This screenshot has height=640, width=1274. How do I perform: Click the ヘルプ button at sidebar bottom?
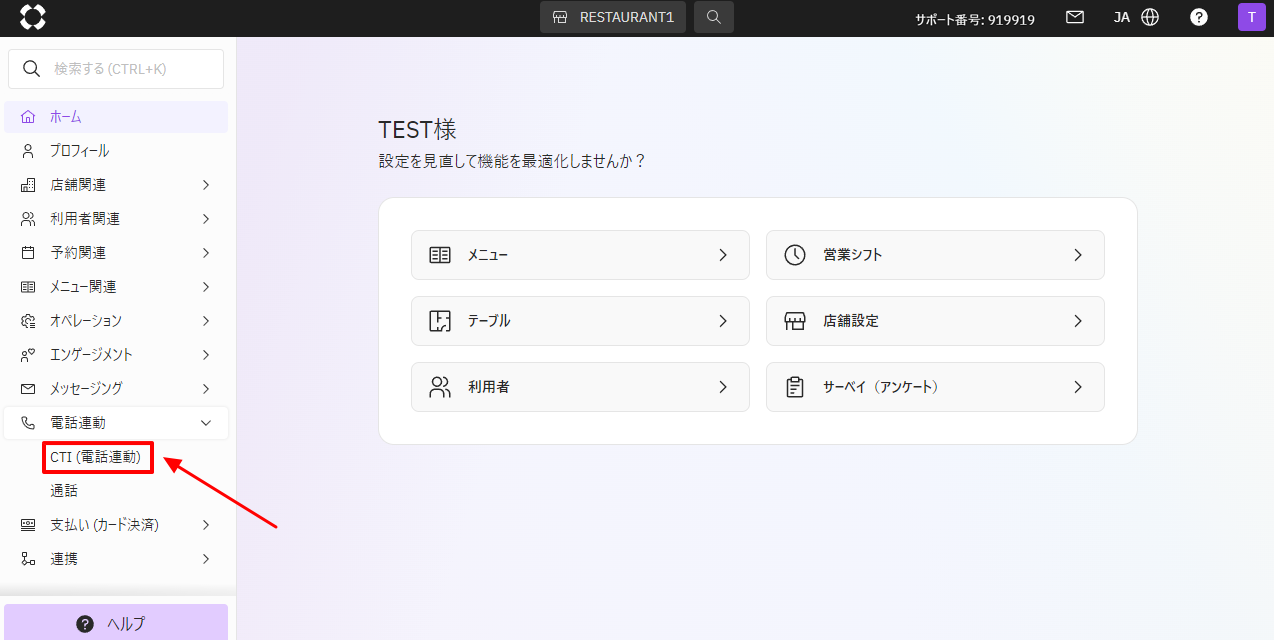tap(116, 623)
